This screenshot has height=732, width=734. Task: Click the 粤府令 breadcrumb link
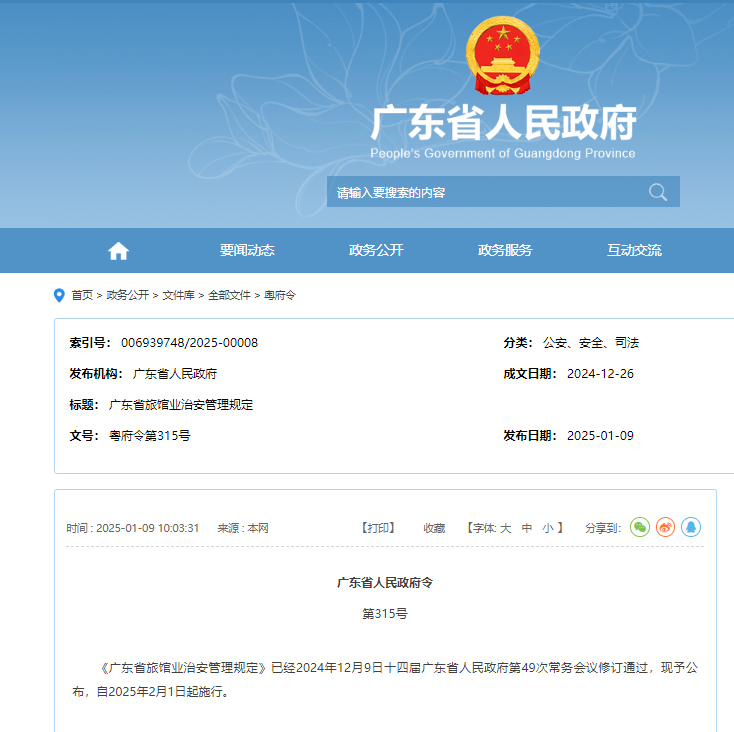(x=280, y=295)
